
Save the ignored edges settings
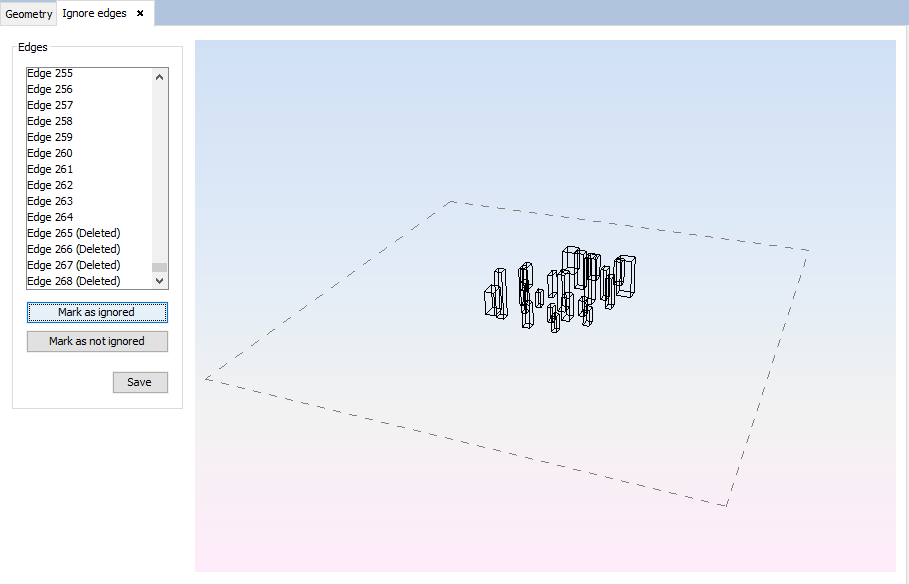[x=140, y=382]
